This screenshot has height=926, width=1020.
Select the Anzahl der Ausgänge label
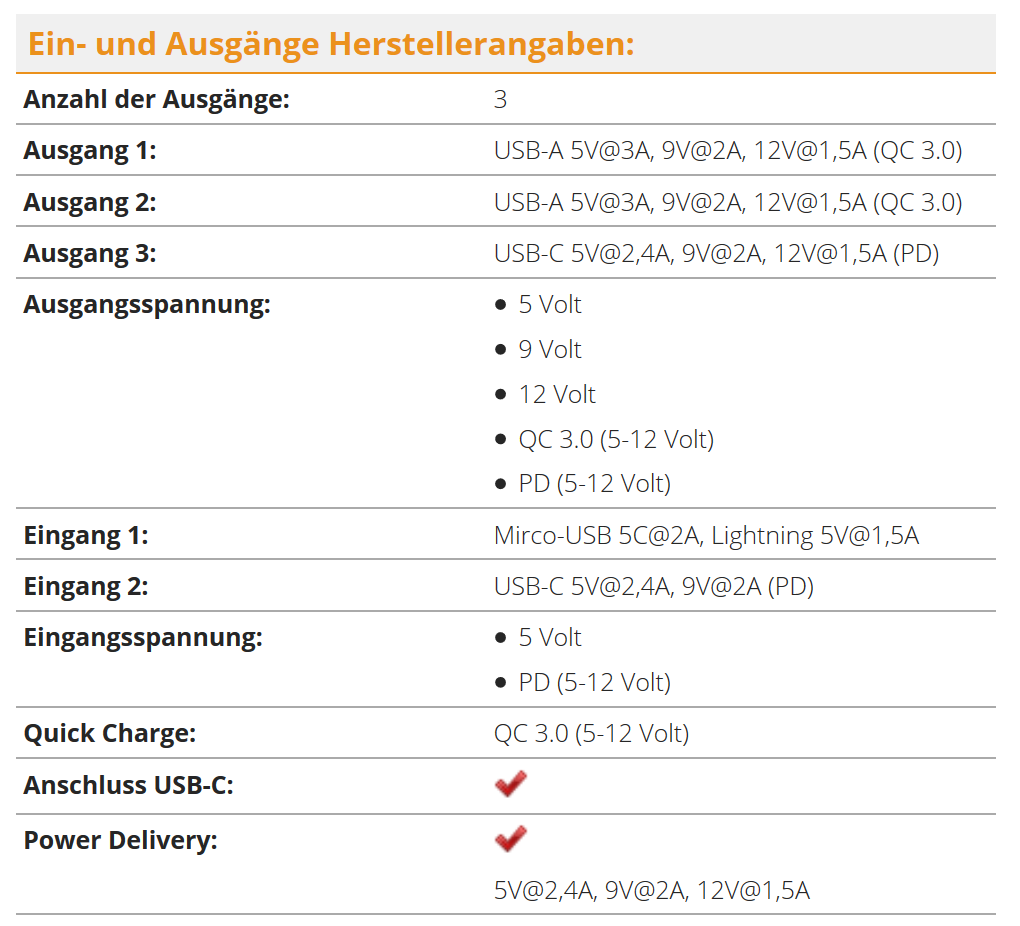[156, 99]
